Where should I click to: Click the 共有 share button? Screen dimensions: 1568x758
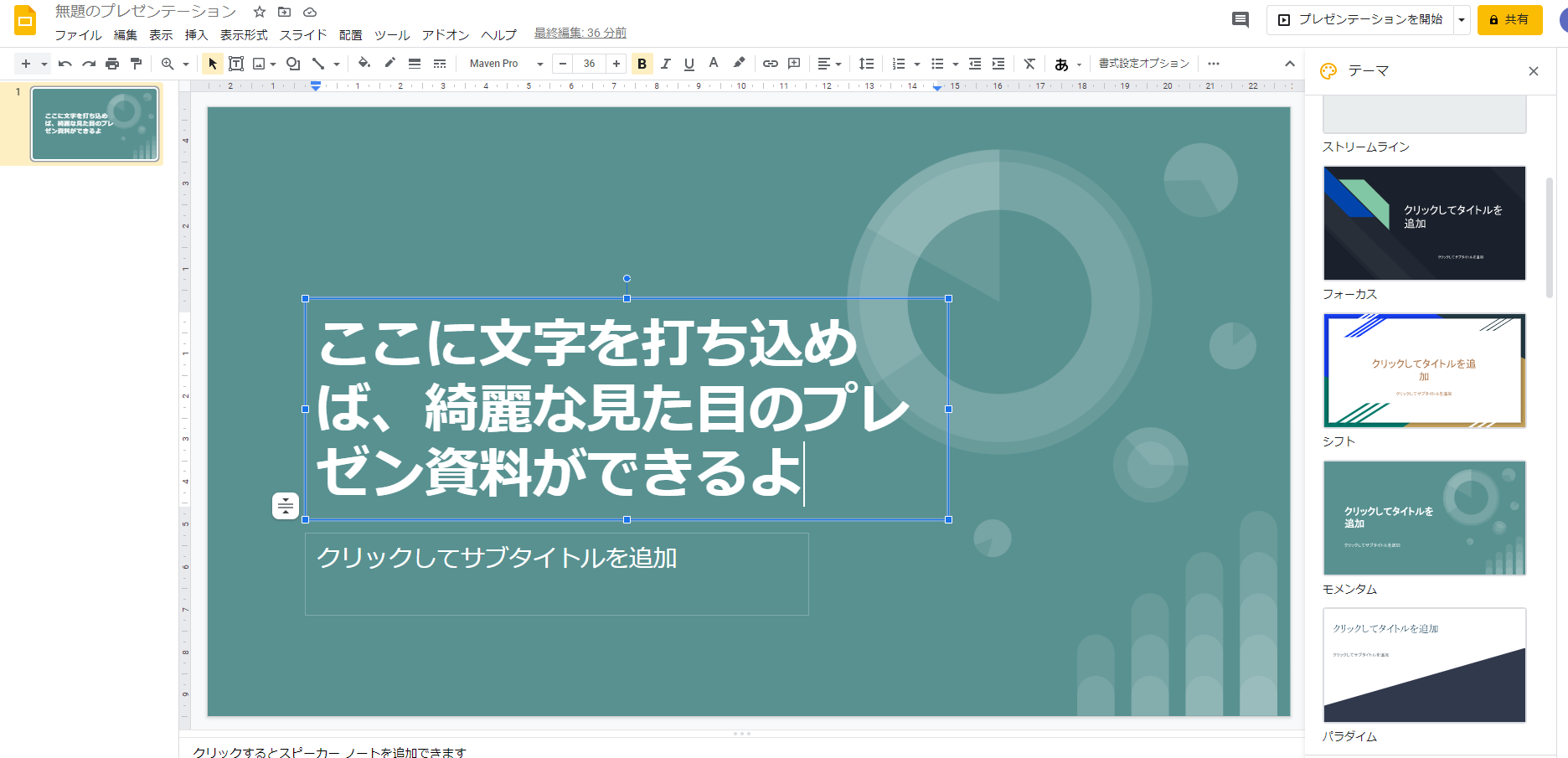(1509, 19)
